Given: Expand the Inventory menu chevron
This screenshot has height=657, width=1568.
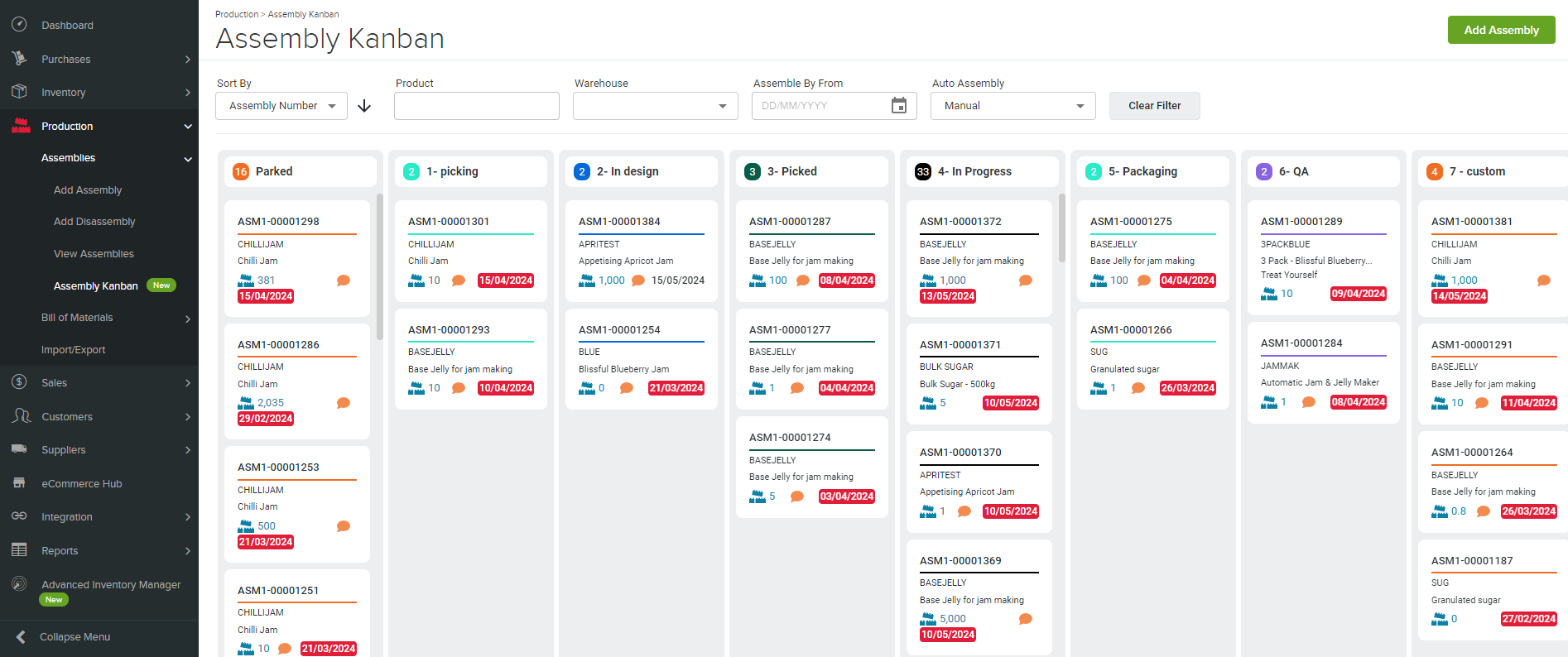Looking at the screenshot, I should click(188, 93).
